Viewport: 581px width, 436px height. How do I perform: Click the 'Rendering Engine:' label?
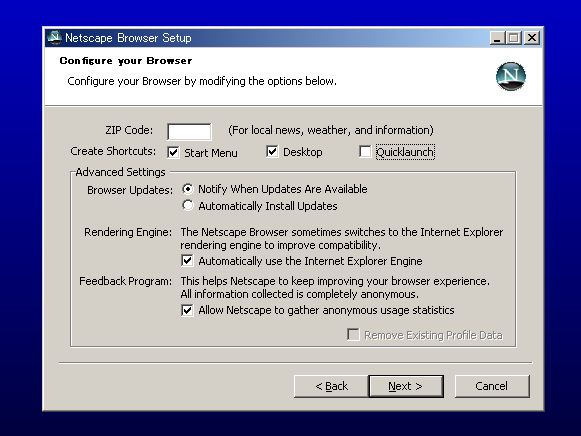point(128,232)
